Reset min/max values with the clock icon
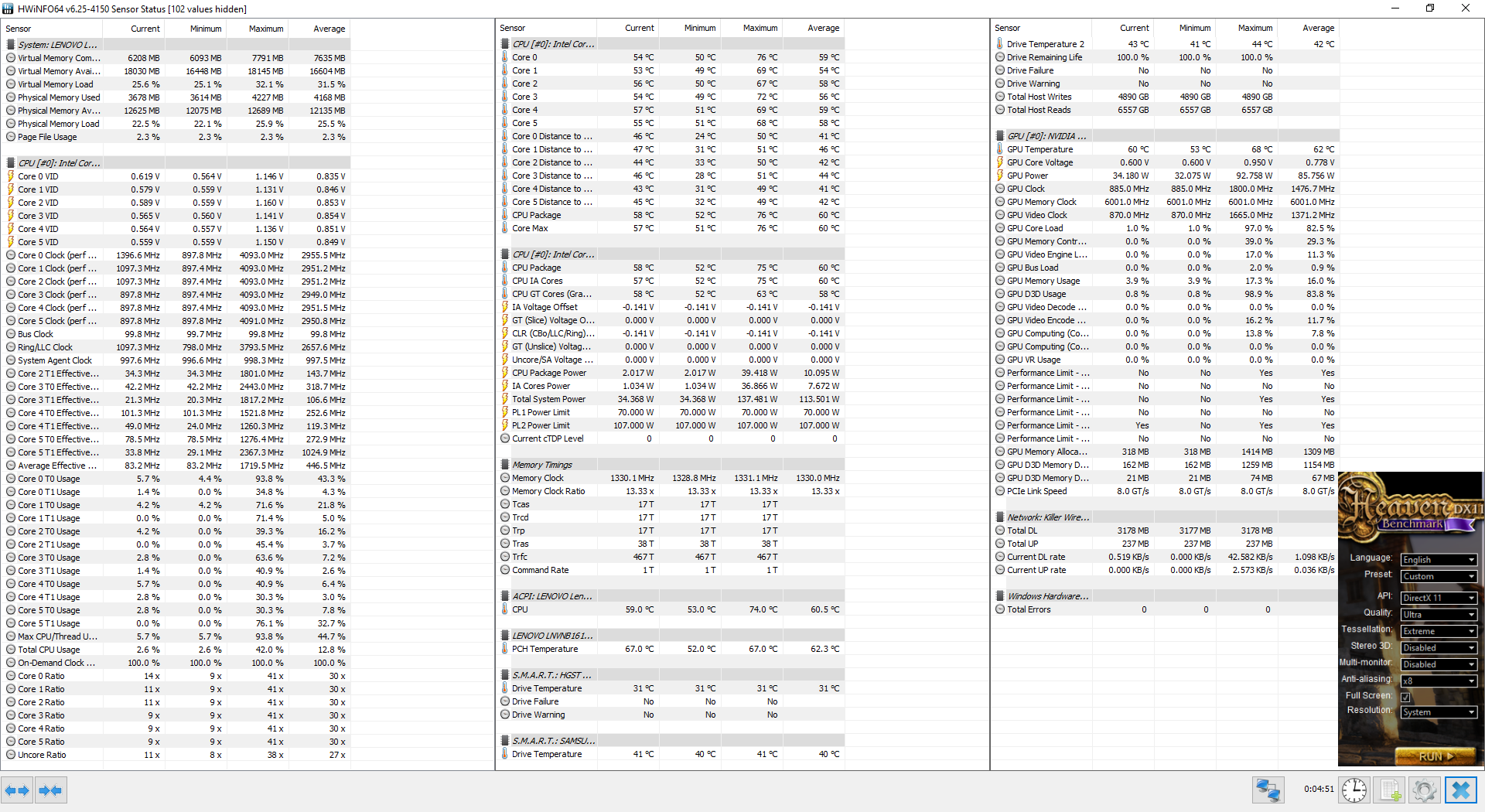This screenshot has height=812, width=1485. (1354, 790)
